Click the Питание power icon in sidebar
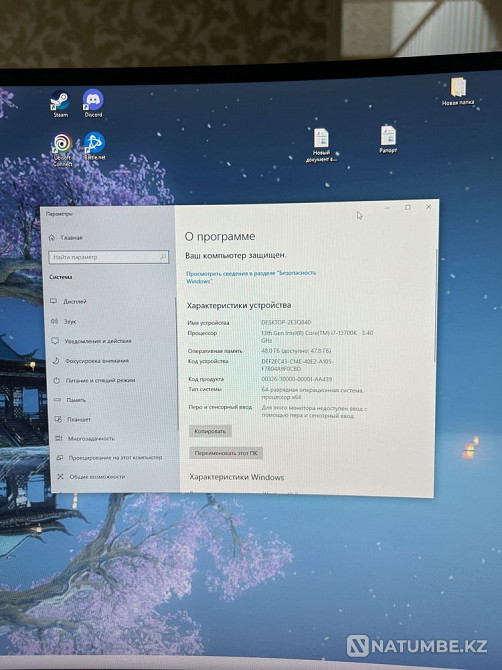Viewport: 502px width, 670px height. tap(57, 380)
